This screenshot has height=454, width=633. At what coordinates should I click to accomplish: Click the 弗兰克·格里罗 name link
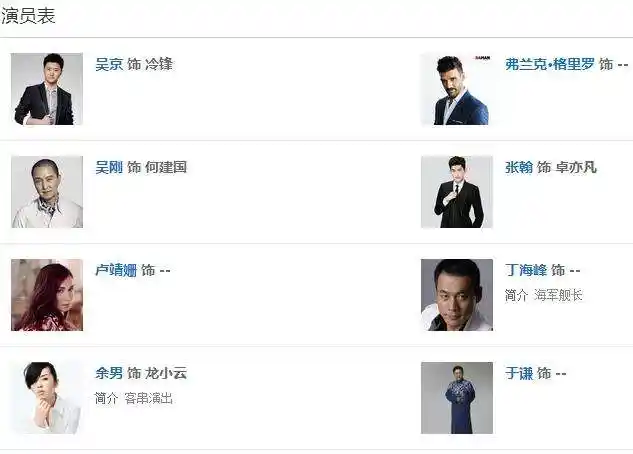click(x=550, y=64)
